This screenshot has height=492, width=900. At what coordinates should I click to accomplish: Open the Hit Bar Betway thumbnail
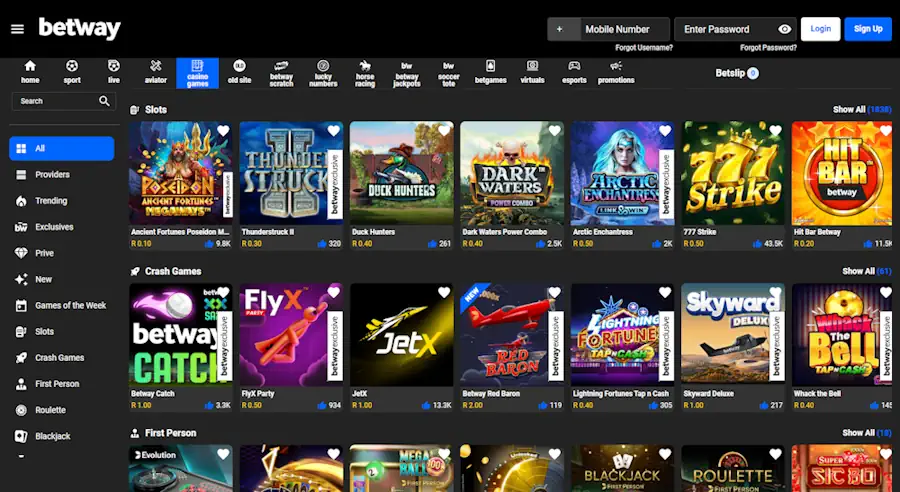click(841, 173)
